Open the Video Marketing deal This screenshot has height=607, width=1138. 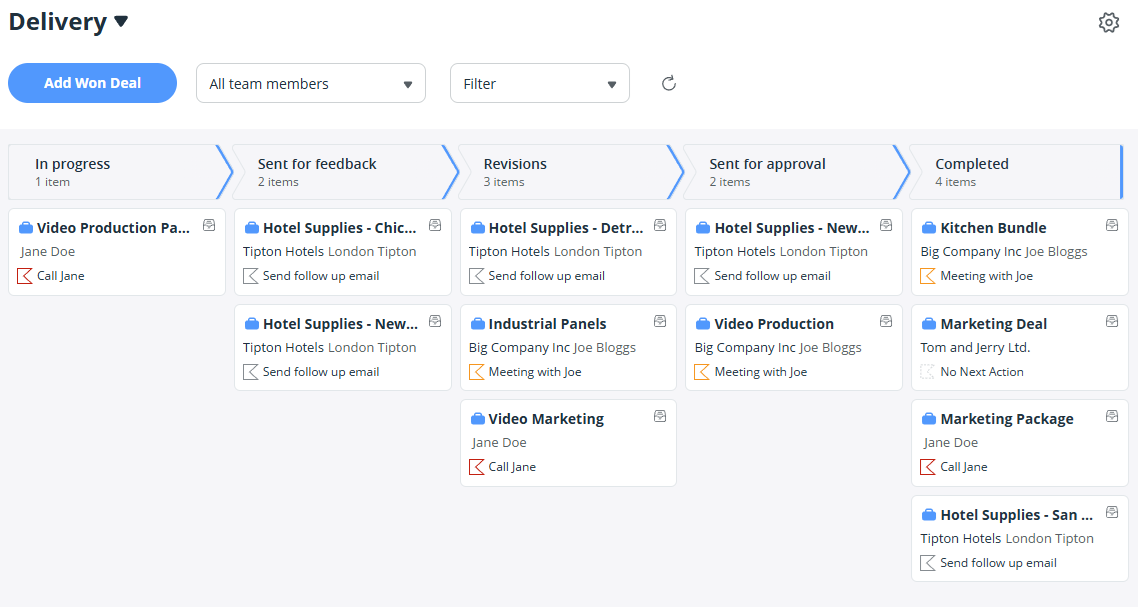pos(546,419)
